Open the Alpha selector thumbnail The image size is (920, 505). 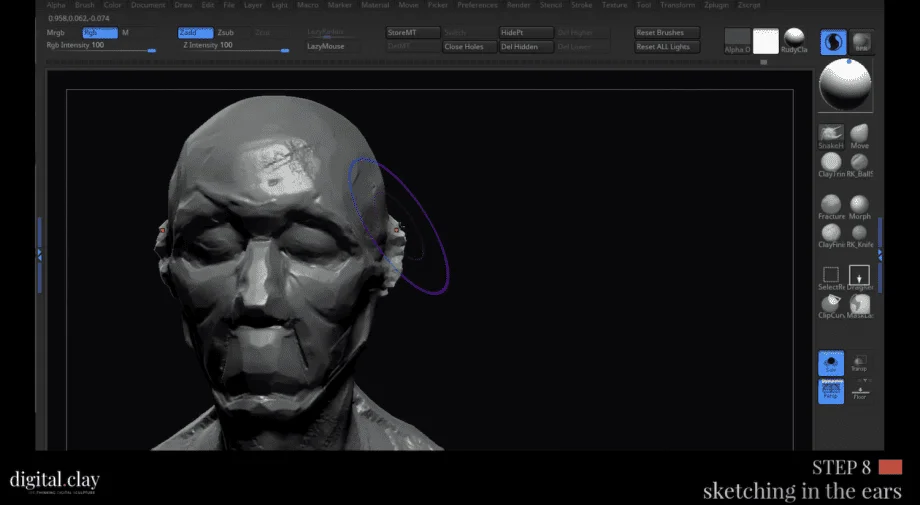(x=737, y=39)
